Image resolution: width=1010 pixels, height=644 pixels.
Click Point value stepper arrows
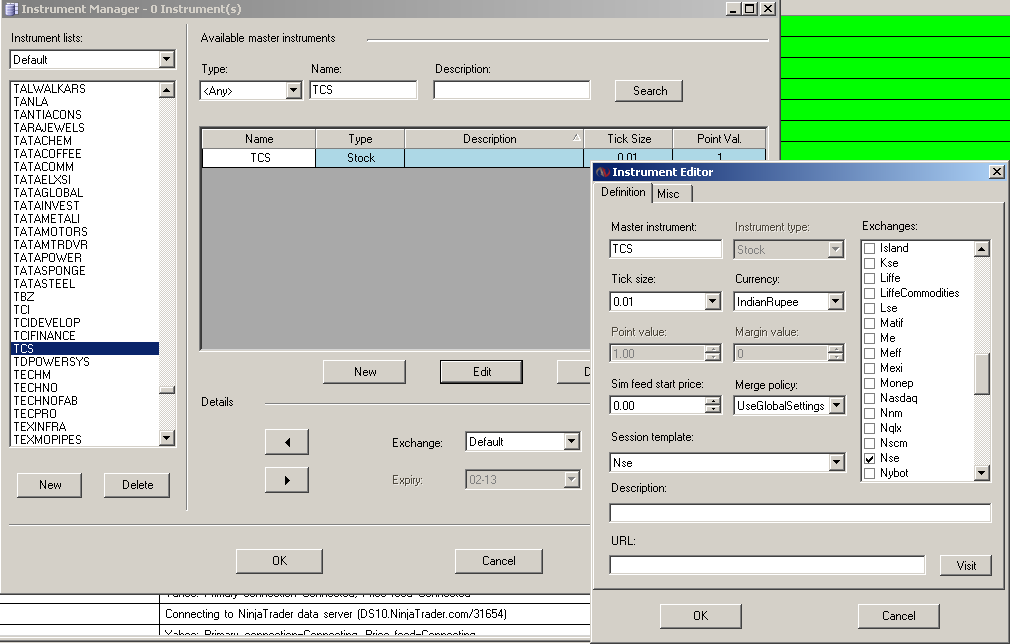[712, 353]
